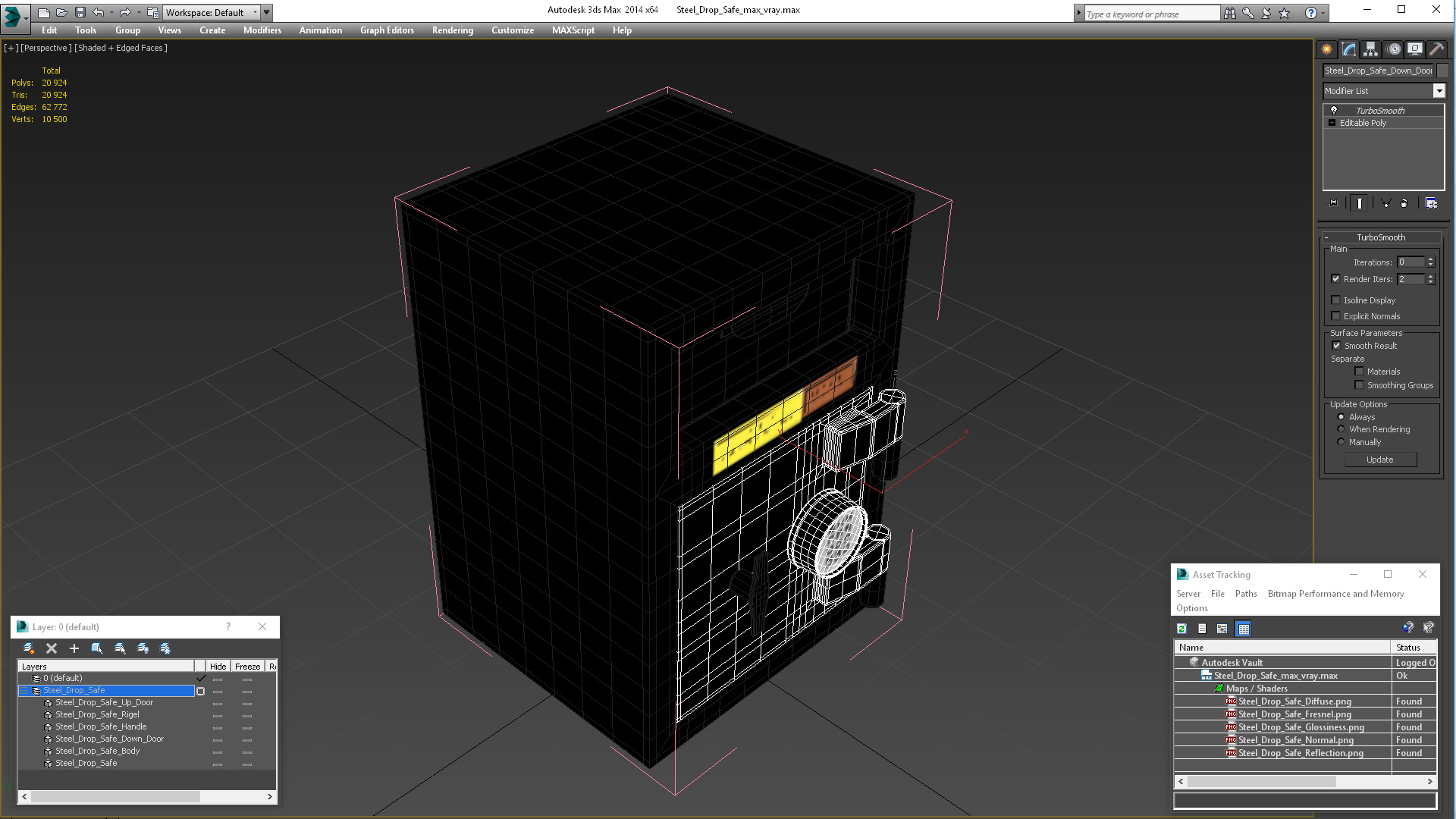Screen dimensions: 1456x819
Task: Click Configure Modifier Sets icon
Action: (x=1431, y=203)
